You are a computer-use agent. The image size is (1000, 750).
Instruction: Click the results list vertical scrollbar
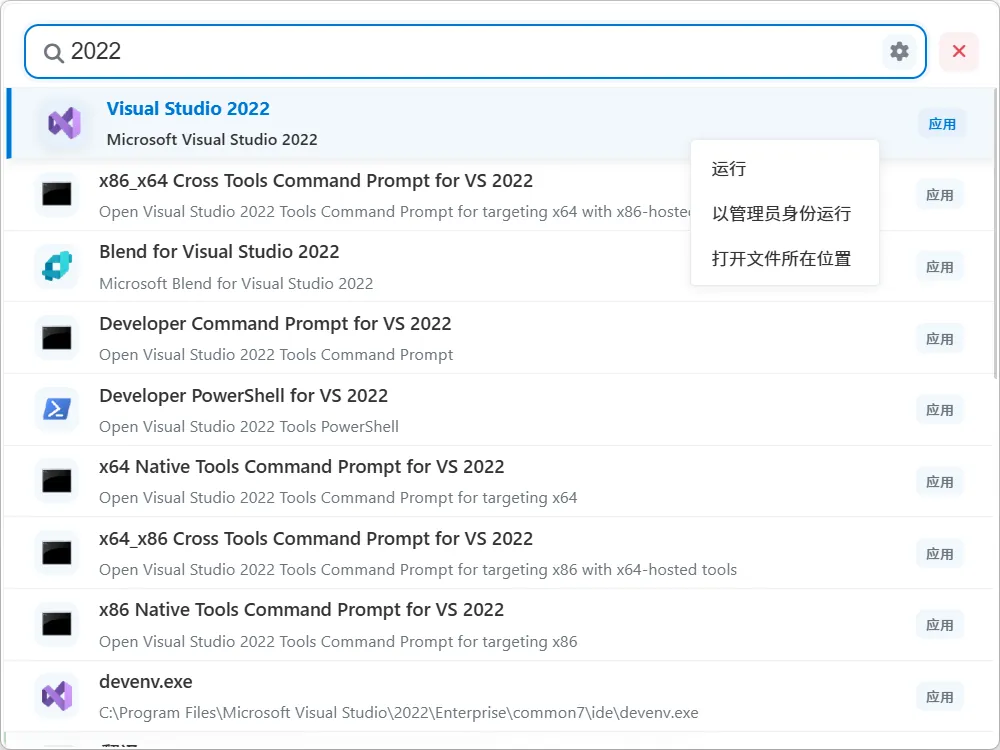click(x=996, y=233)
